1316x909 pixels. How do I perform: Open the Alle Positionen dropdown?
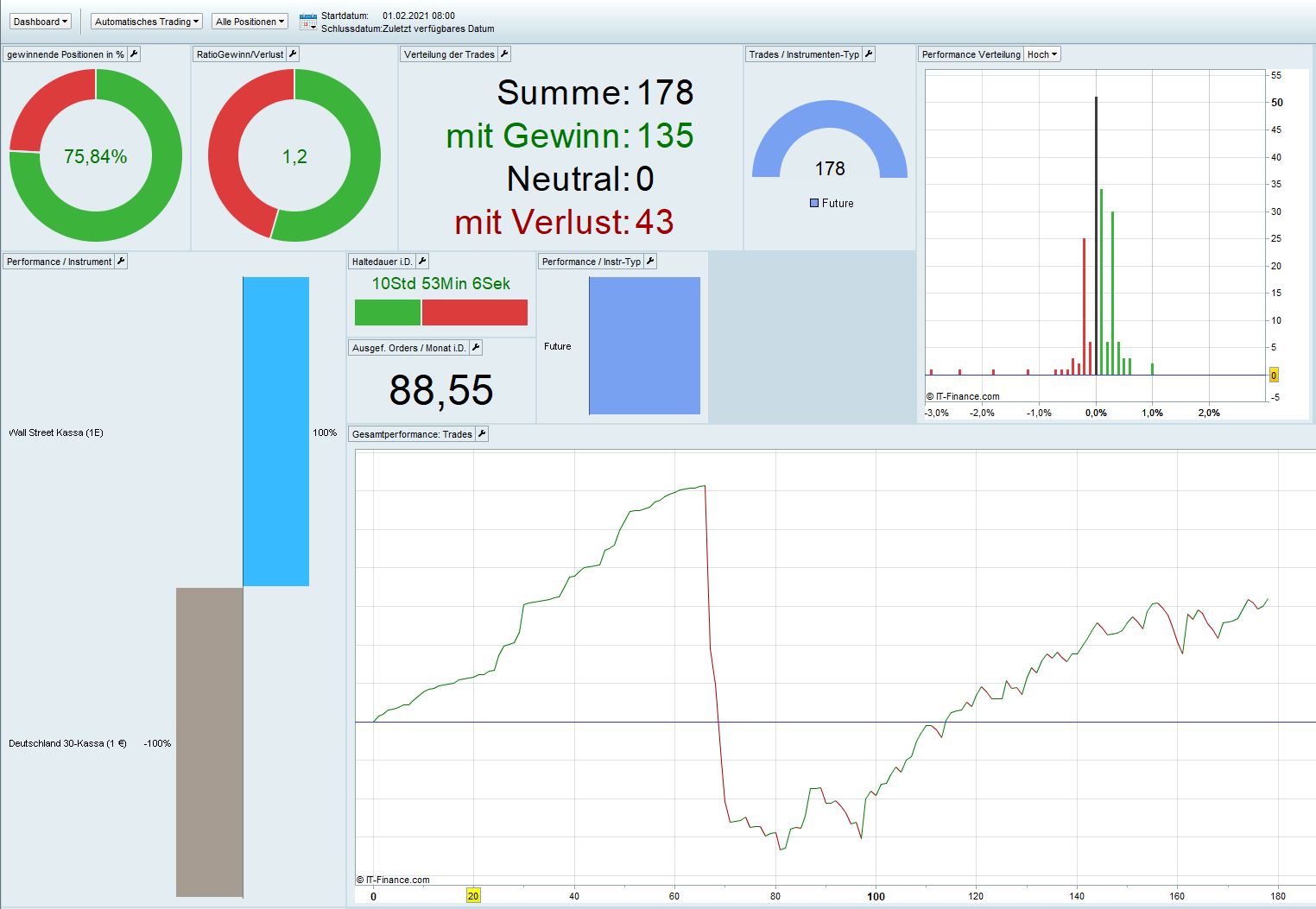pos(250,22)
